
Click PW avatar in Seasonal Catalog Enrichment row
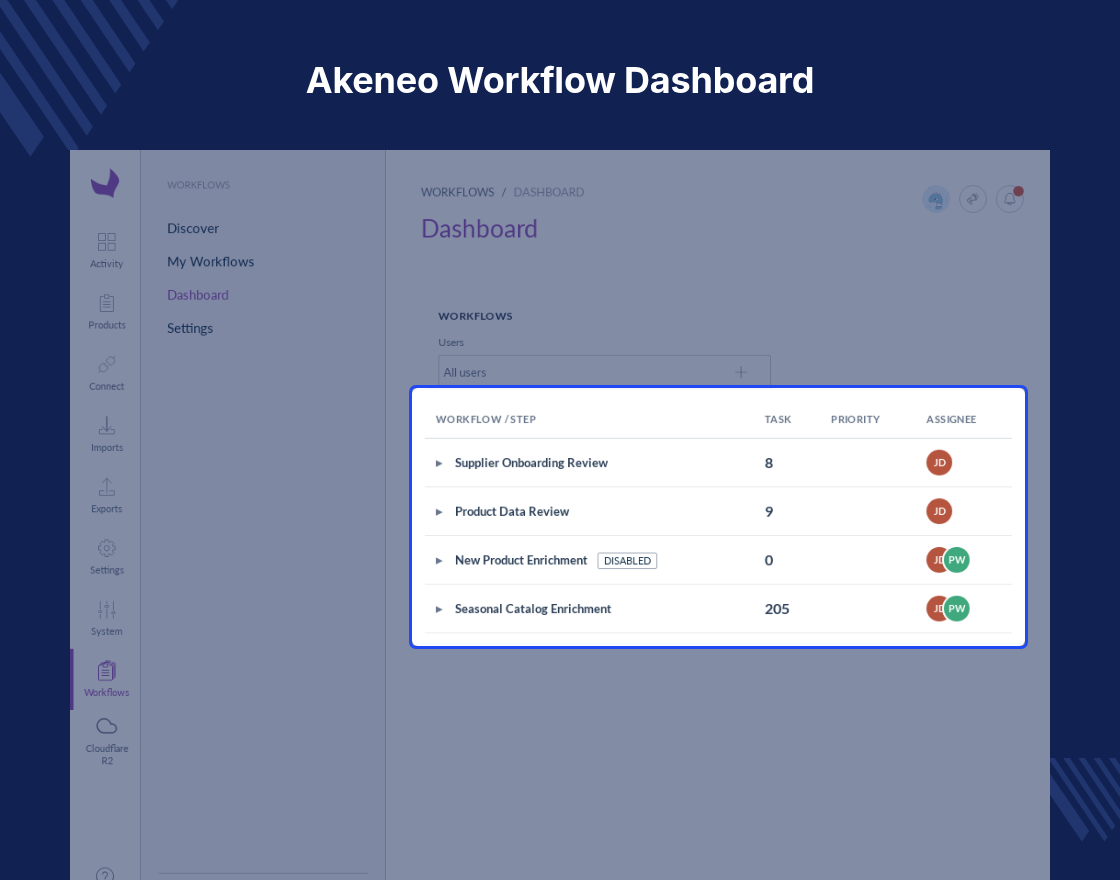[x=956, y=609]
